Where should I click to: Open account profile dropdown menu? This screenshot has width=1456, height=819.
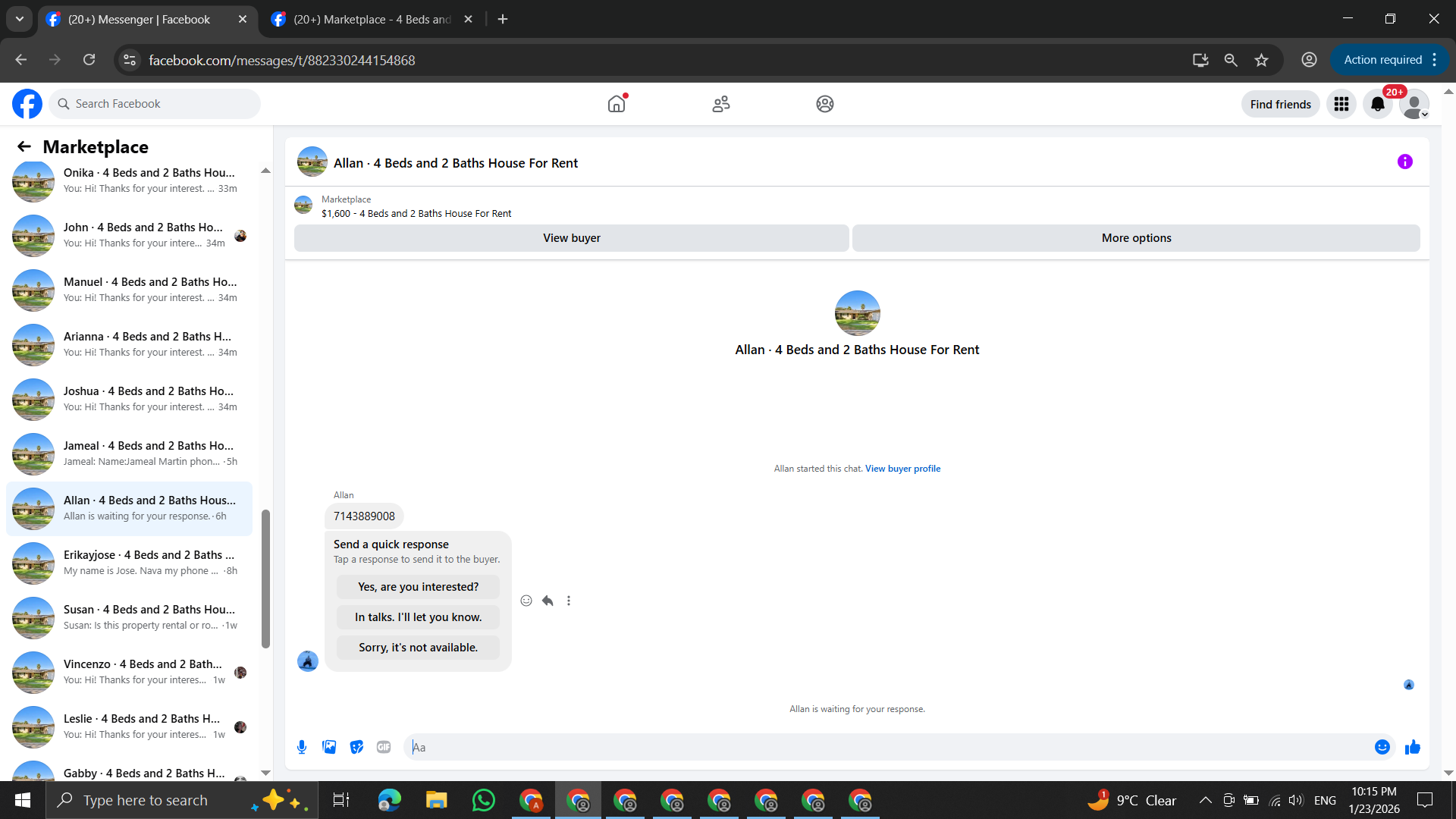[x=1414, y=104]
